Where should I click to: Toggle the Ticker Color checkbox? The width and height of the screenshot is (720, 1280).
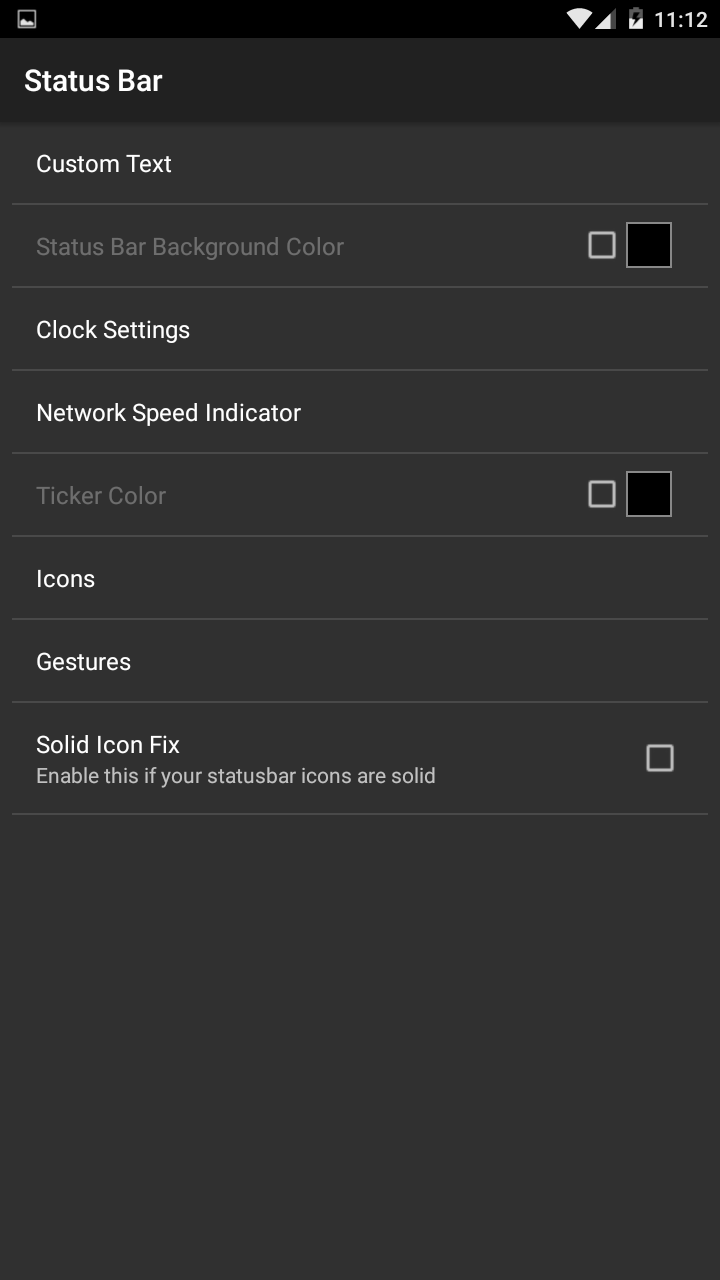coord(602,494)
